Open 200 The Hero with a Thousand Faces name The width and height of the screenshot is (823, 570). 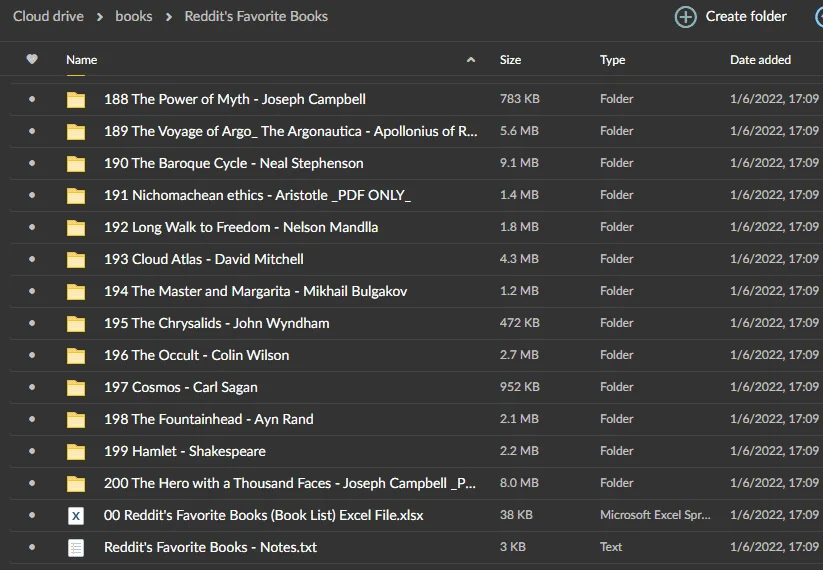[x=290, y=483]
